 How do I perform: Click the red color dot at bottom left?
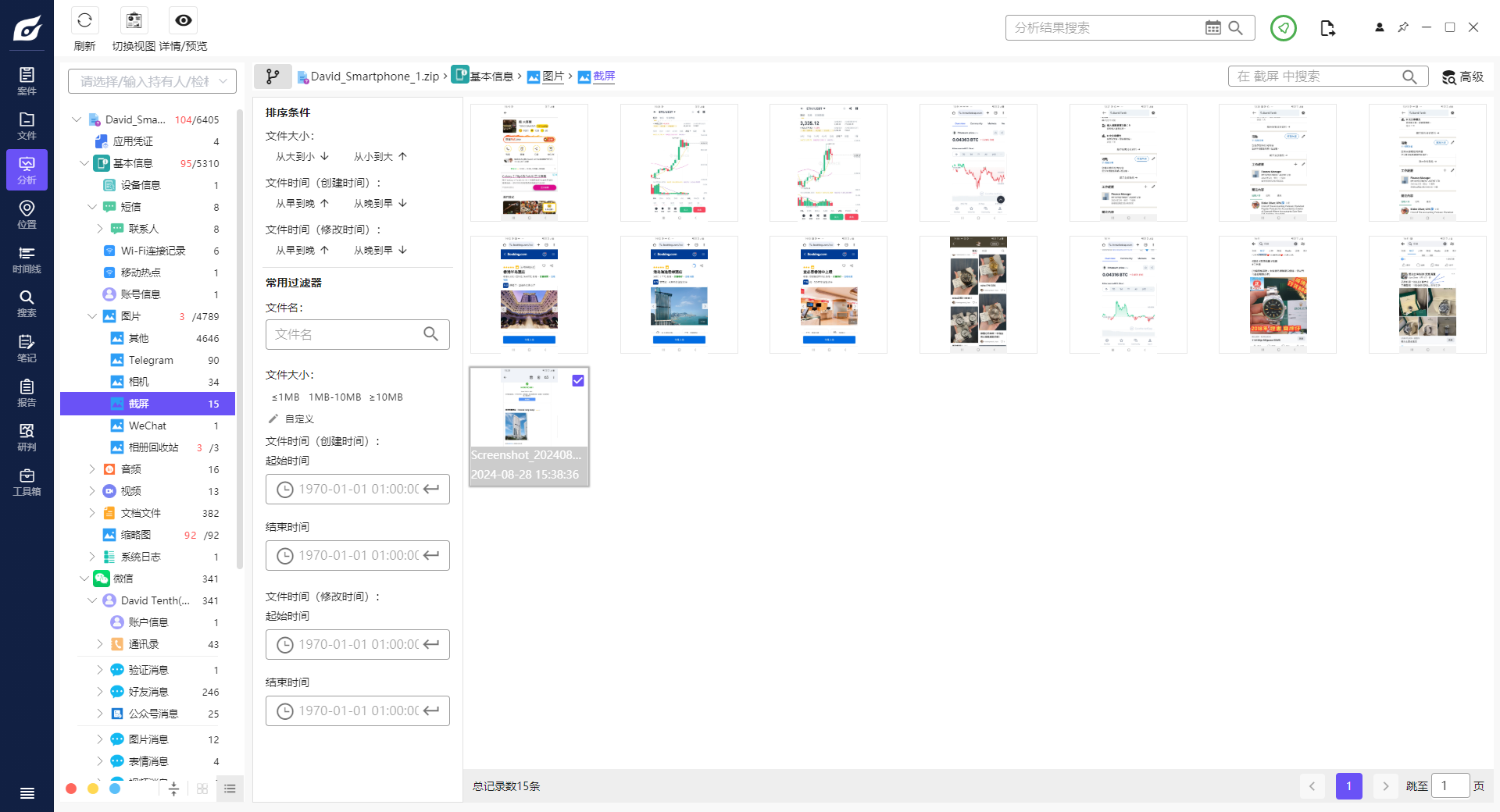click(71, 789)
